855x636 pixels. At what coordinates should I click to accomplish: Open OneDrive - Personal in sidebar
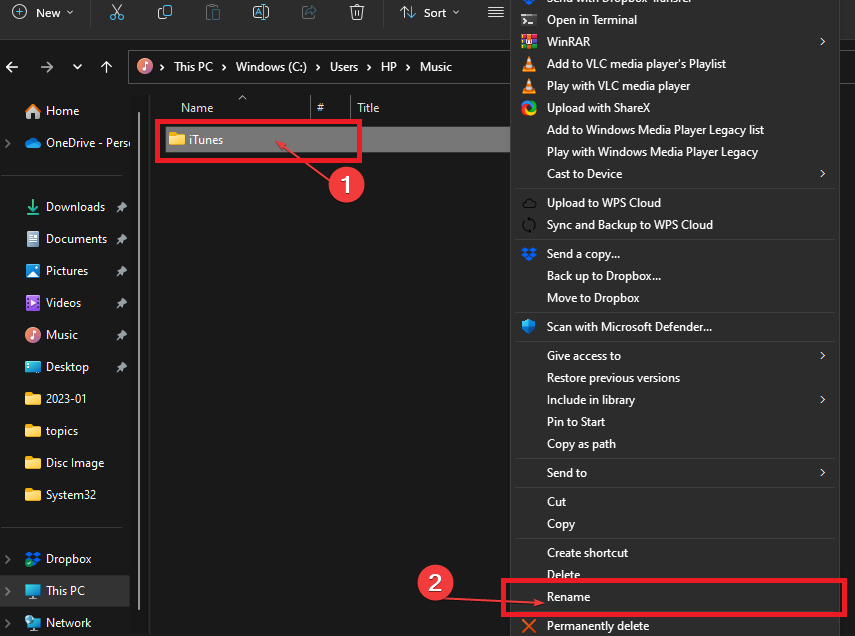tap(77, 143)
